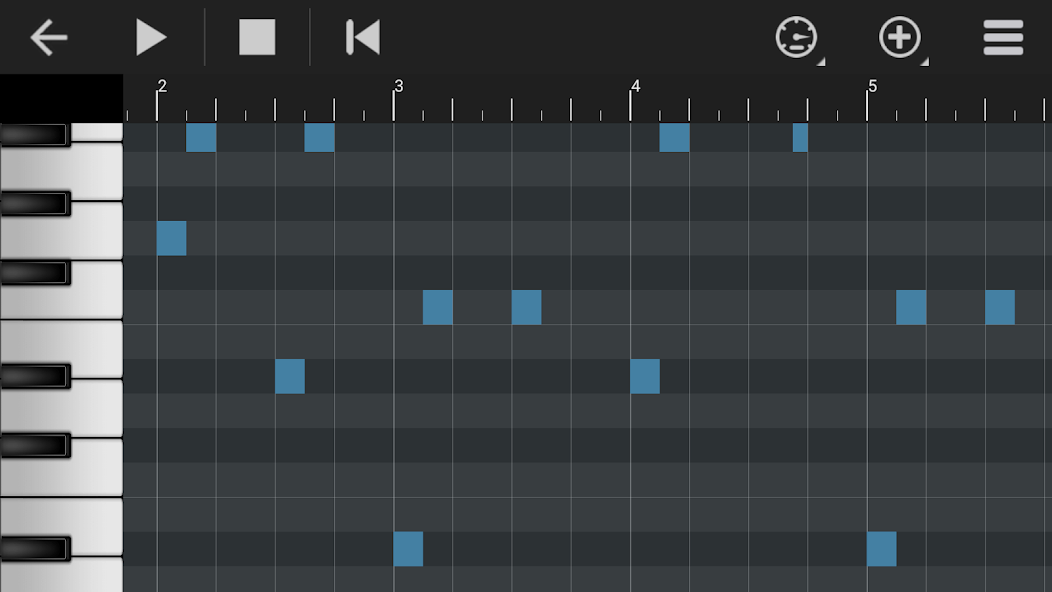1052x592 pixels.
Task: Tap the back arrow to exit editor
Action: point(49,37)
